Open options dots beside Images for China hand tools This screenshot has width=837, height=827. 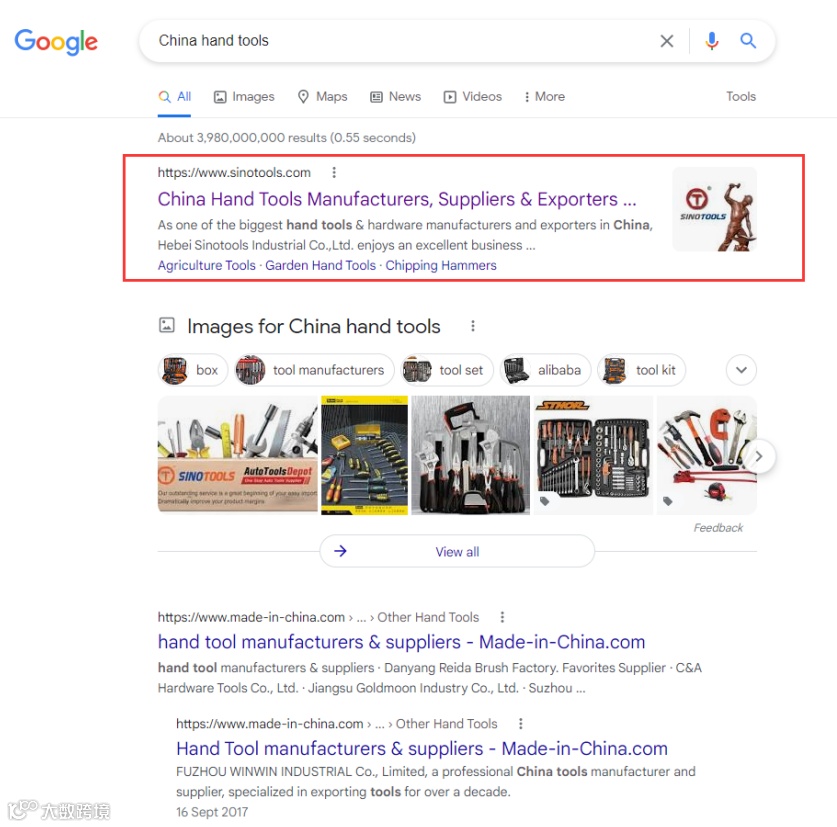(x=472, y=326)
